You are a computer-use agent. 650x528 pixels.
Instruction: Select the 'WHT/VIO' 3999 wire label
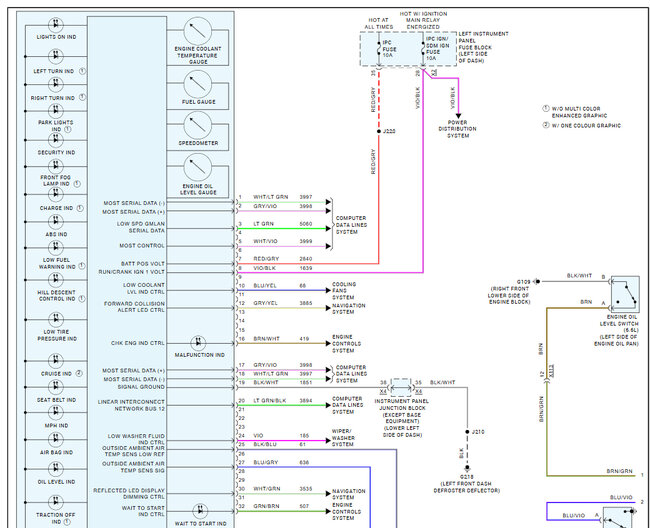tap(265, 241)
